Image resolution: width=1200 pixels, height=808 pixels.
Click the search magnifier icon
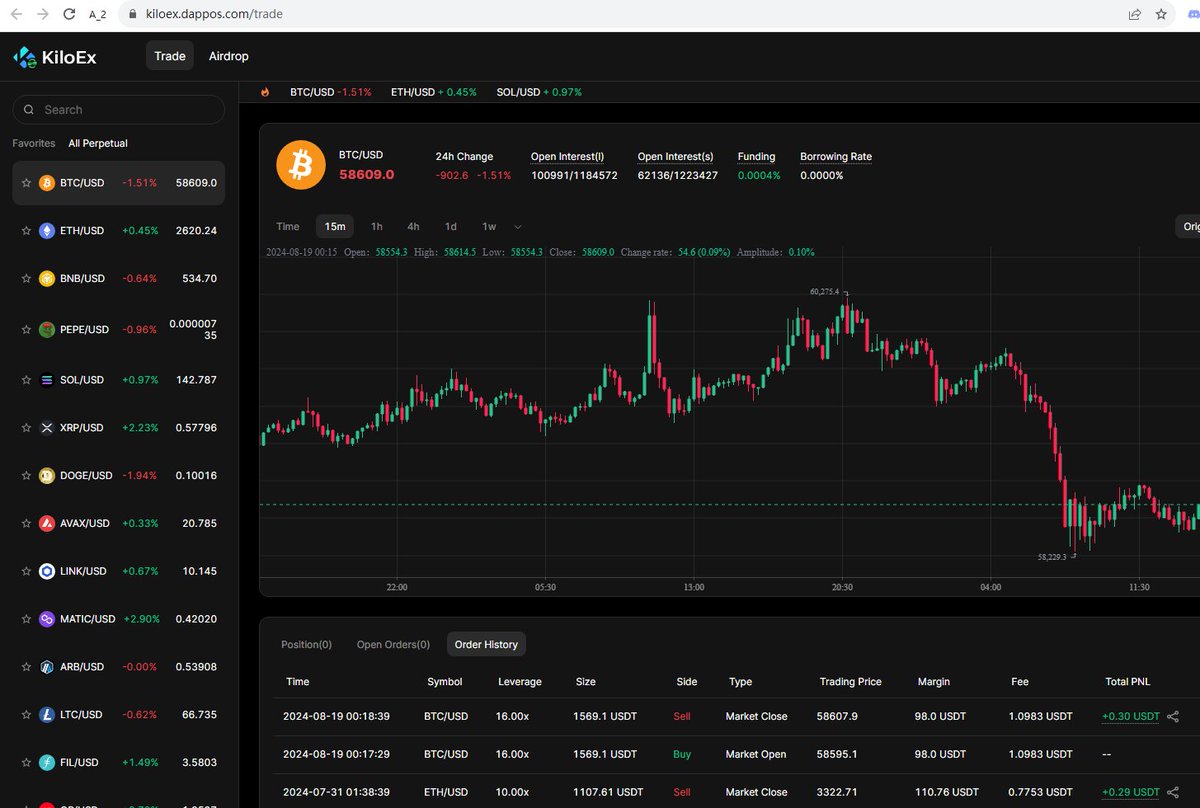click(31, 110)
